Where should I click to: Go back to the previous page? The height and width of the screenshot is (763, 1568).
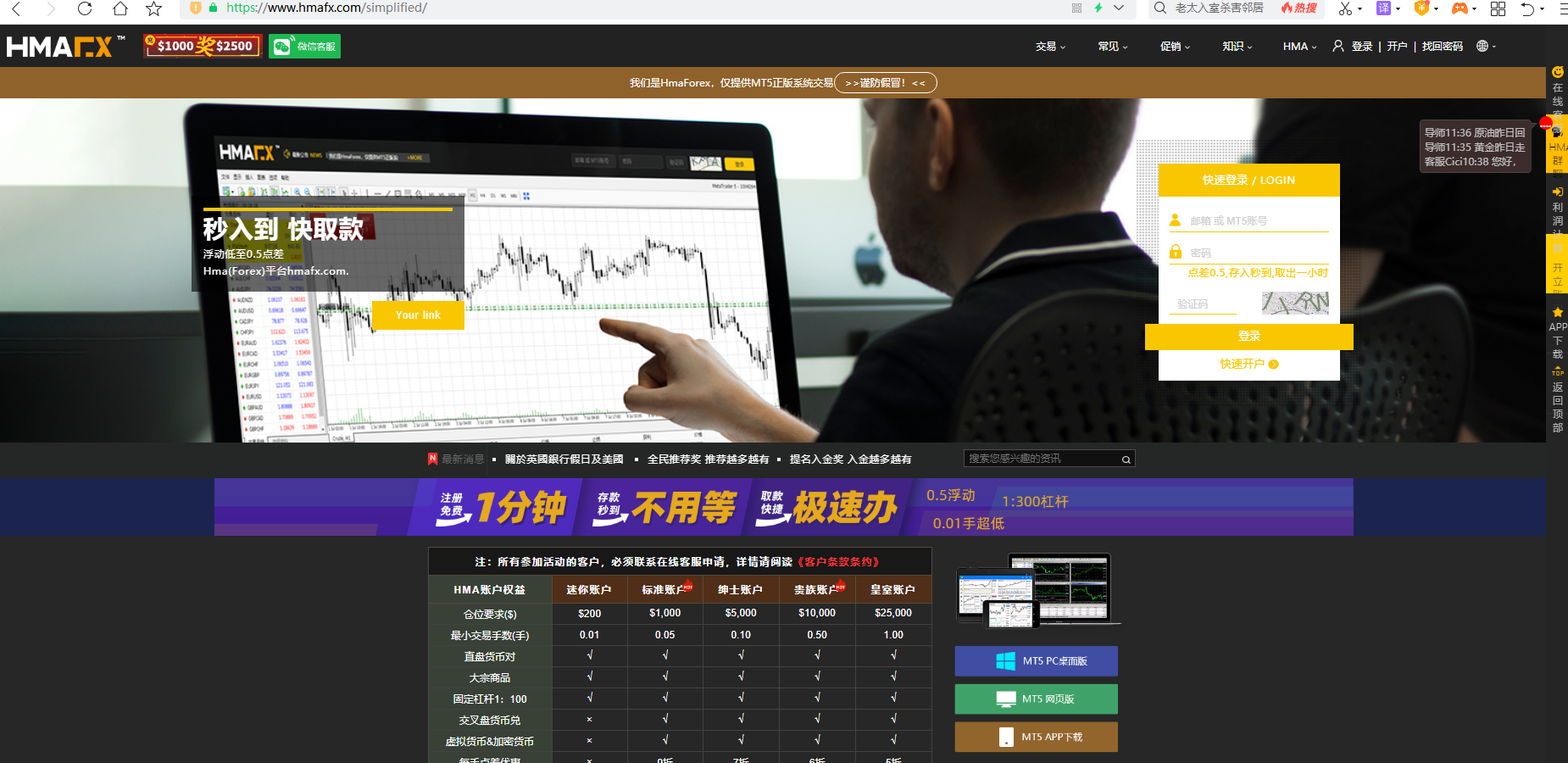pos(16,8)
